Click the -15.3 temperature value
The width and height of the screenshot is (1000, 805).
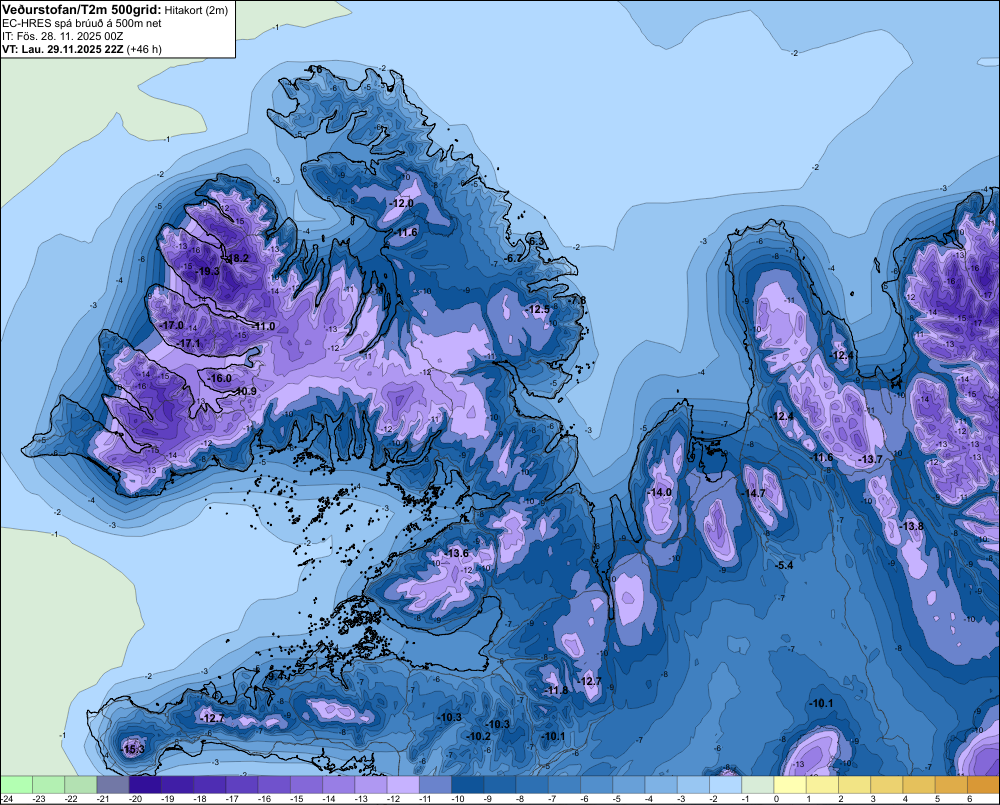pyautogui.click(x=133, y=750)
